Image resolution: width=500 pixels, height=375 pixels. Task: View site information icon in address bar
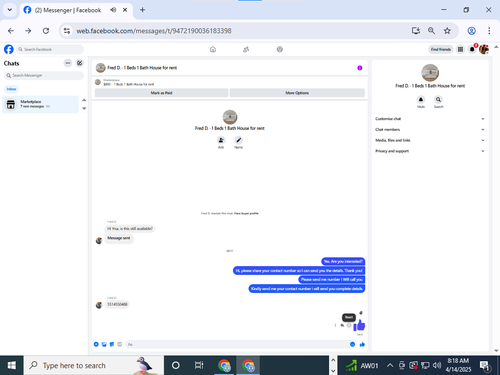pos(67,31)
